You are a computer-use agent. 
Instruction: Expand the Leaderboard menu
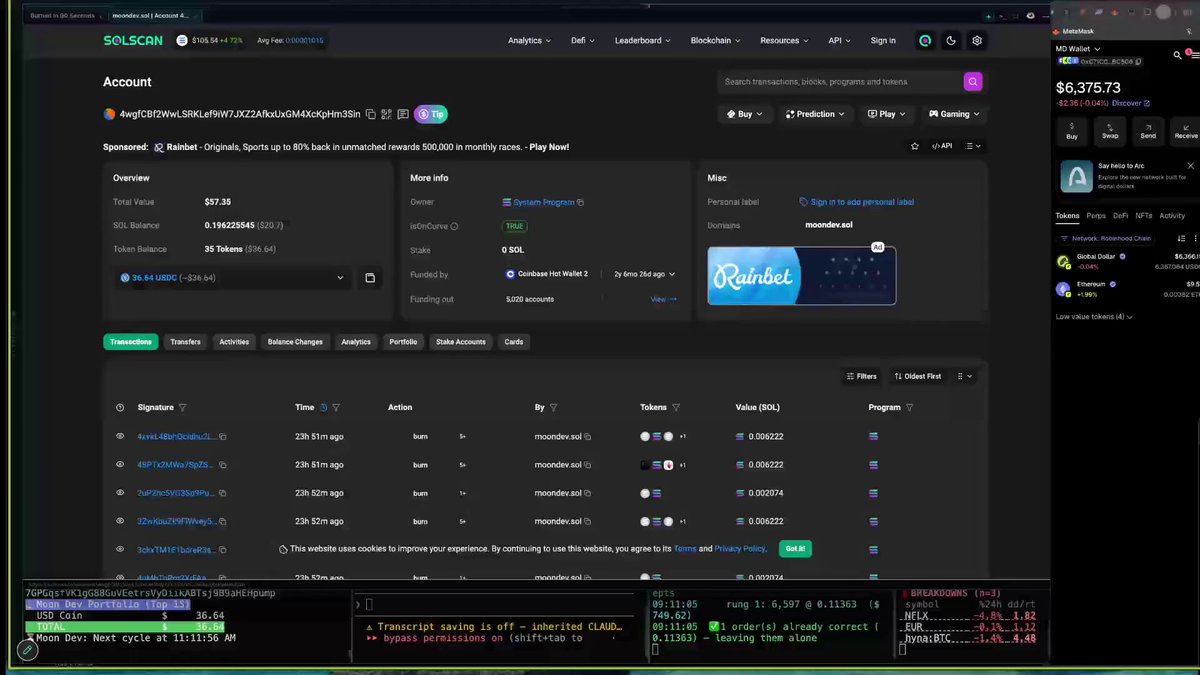coord(644,41)
